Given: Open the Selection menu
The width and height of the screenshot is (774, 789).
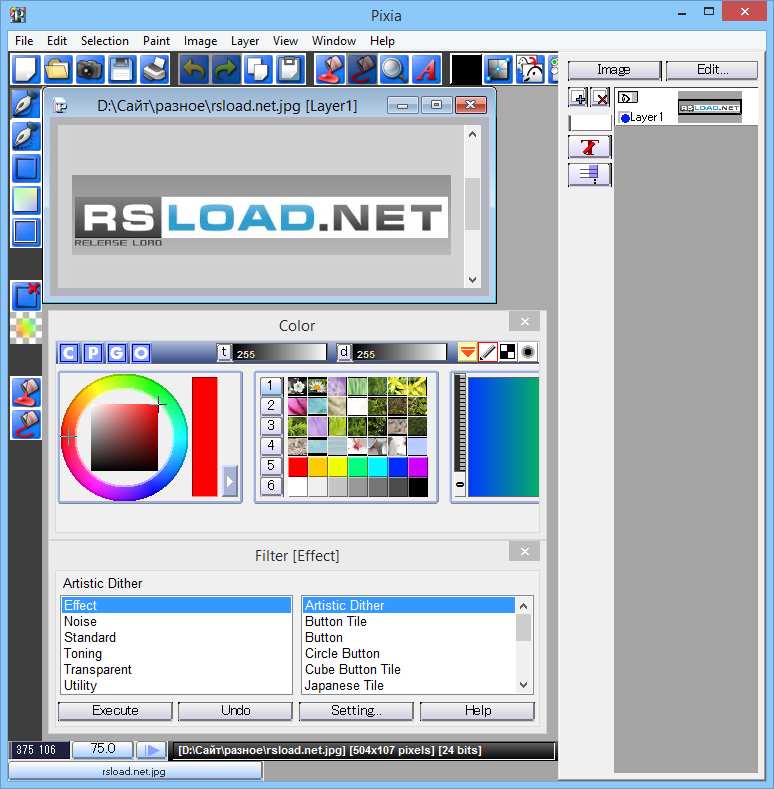Looking at the screenshot, I should coord(105,41).
